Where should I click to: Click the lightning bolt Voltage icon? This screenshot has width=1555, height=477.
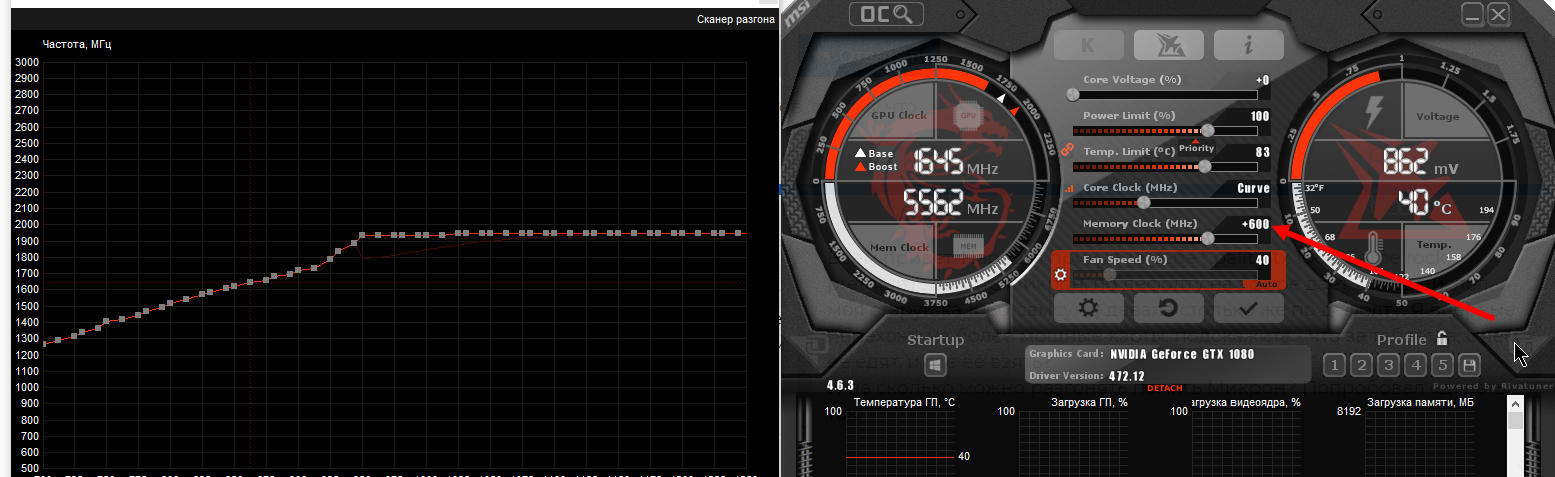[x=1374, y=112]
